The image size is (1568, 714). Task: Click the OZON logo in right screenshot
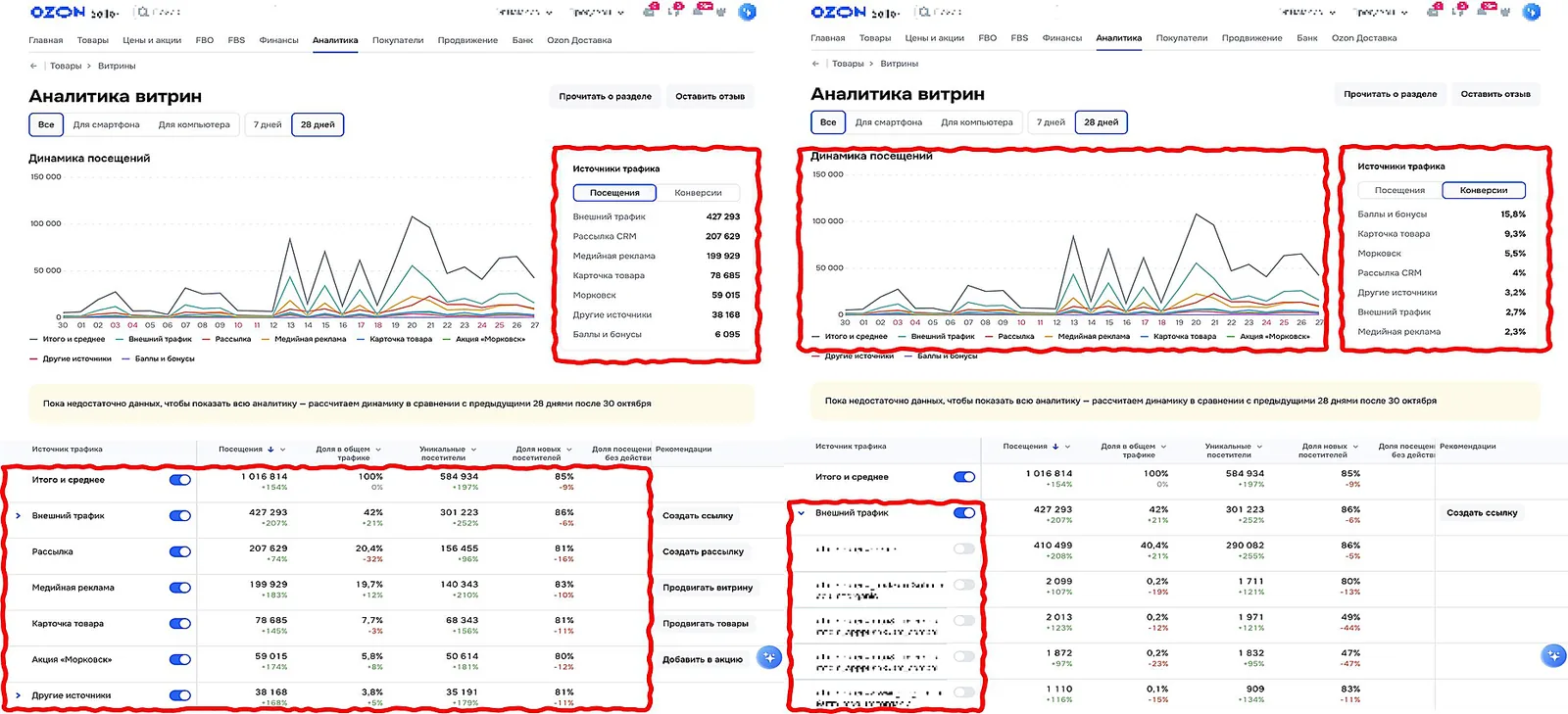[x=839, y=12]
